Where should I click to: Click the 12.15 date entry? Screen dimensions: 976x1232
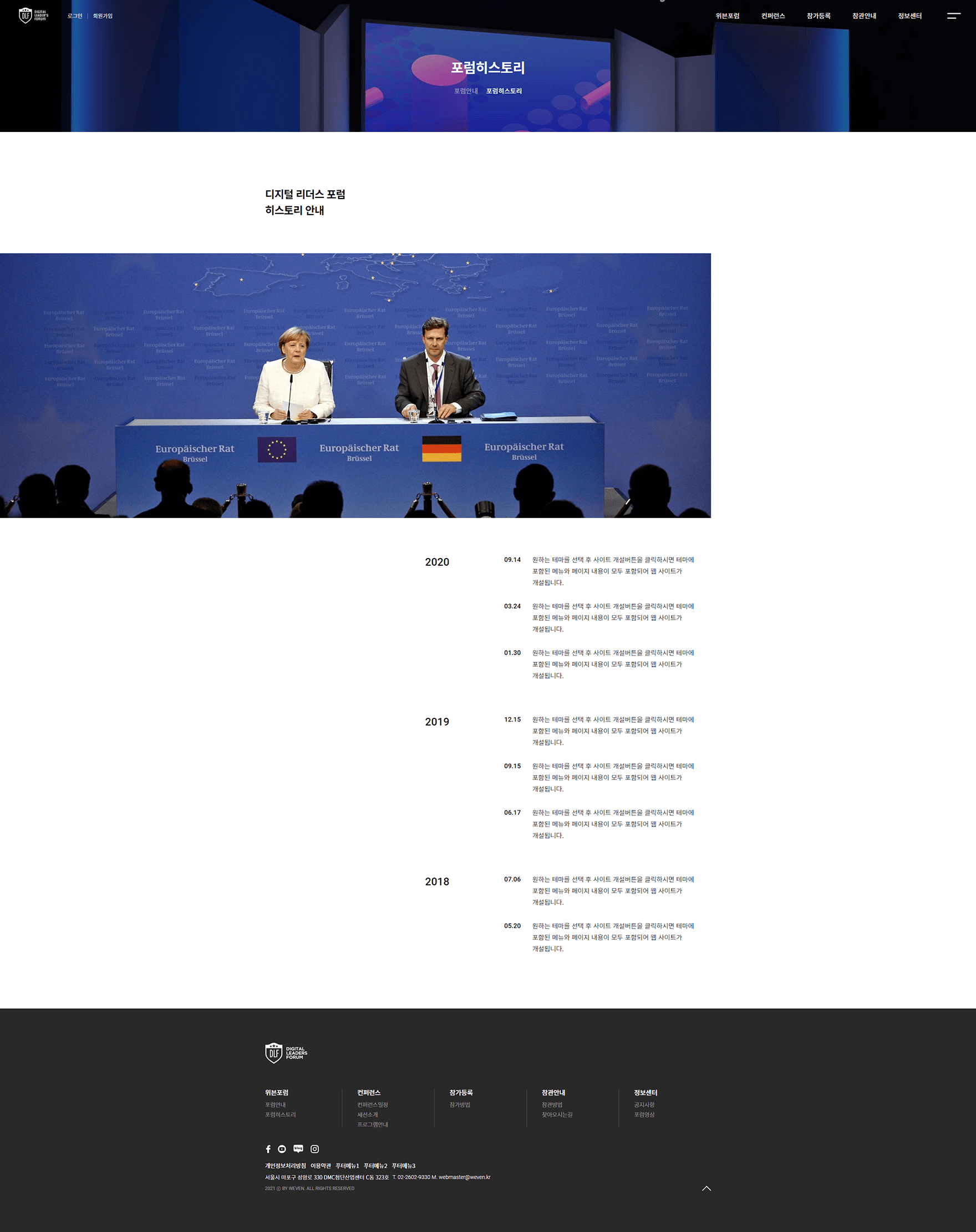512,719
